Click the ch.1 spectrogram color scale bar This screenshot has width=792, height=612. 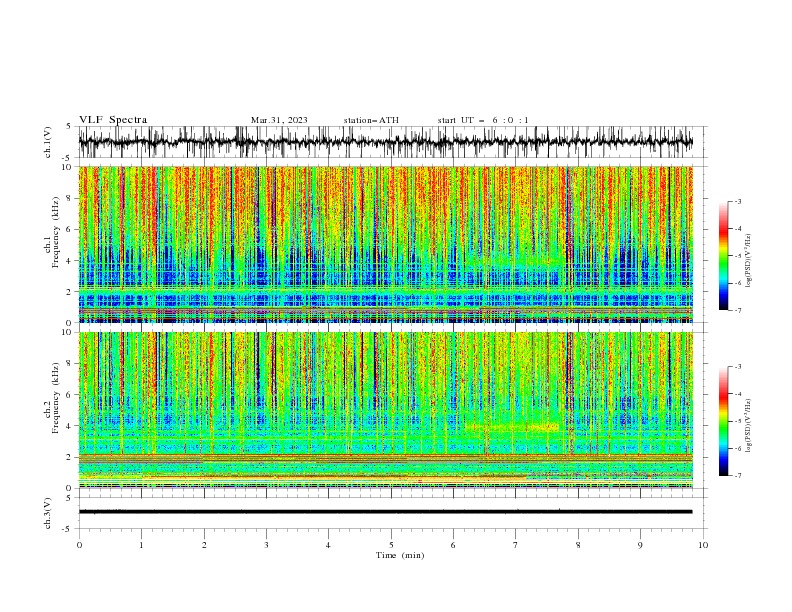tap(723, 256)
